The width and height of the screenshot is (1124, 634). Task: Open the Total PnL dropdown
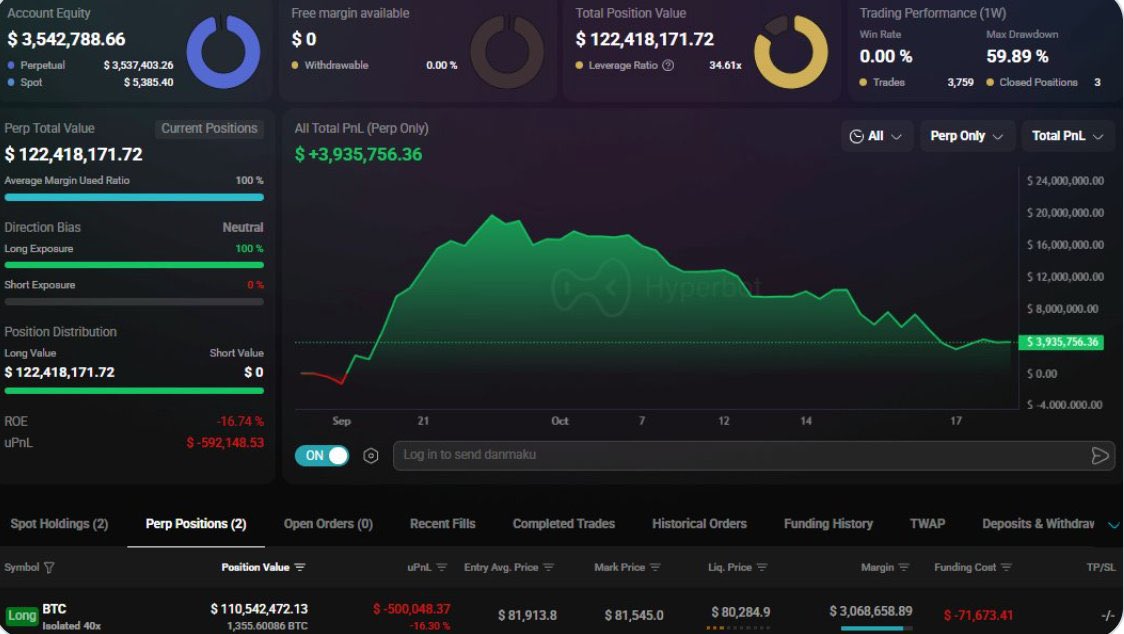click(x=1067, y=136)
